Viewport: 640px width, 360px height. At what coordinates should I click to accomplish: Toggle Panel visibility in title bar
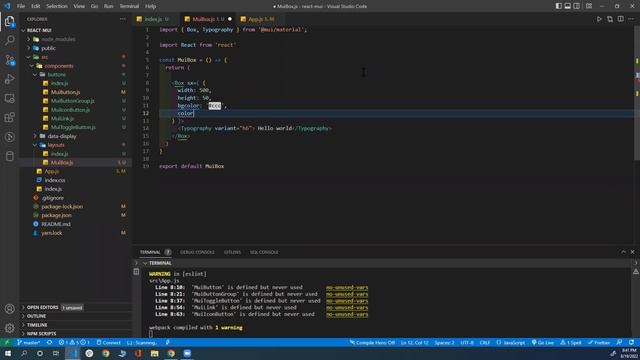[x=567, y=6]
